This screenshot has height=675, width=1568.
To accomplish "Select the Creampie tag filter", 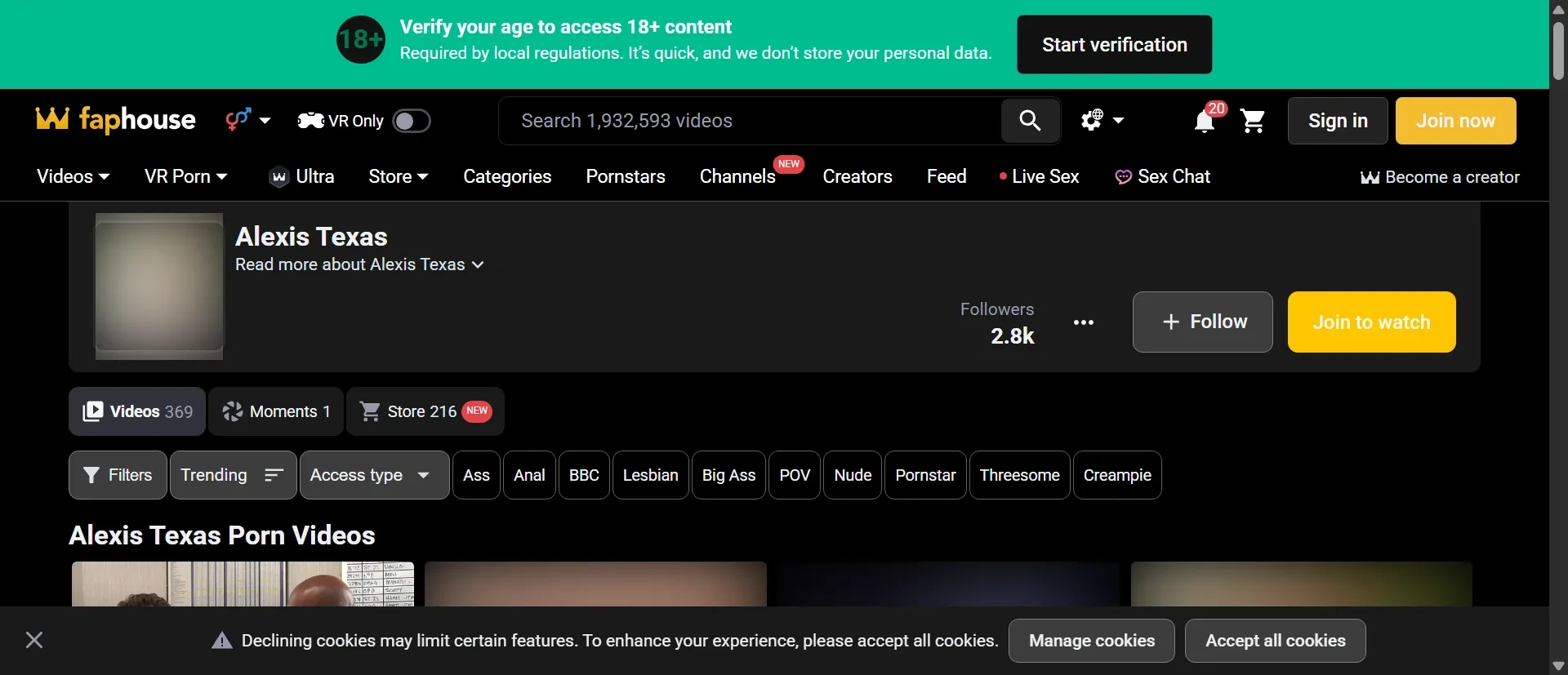I will 1117,475.
